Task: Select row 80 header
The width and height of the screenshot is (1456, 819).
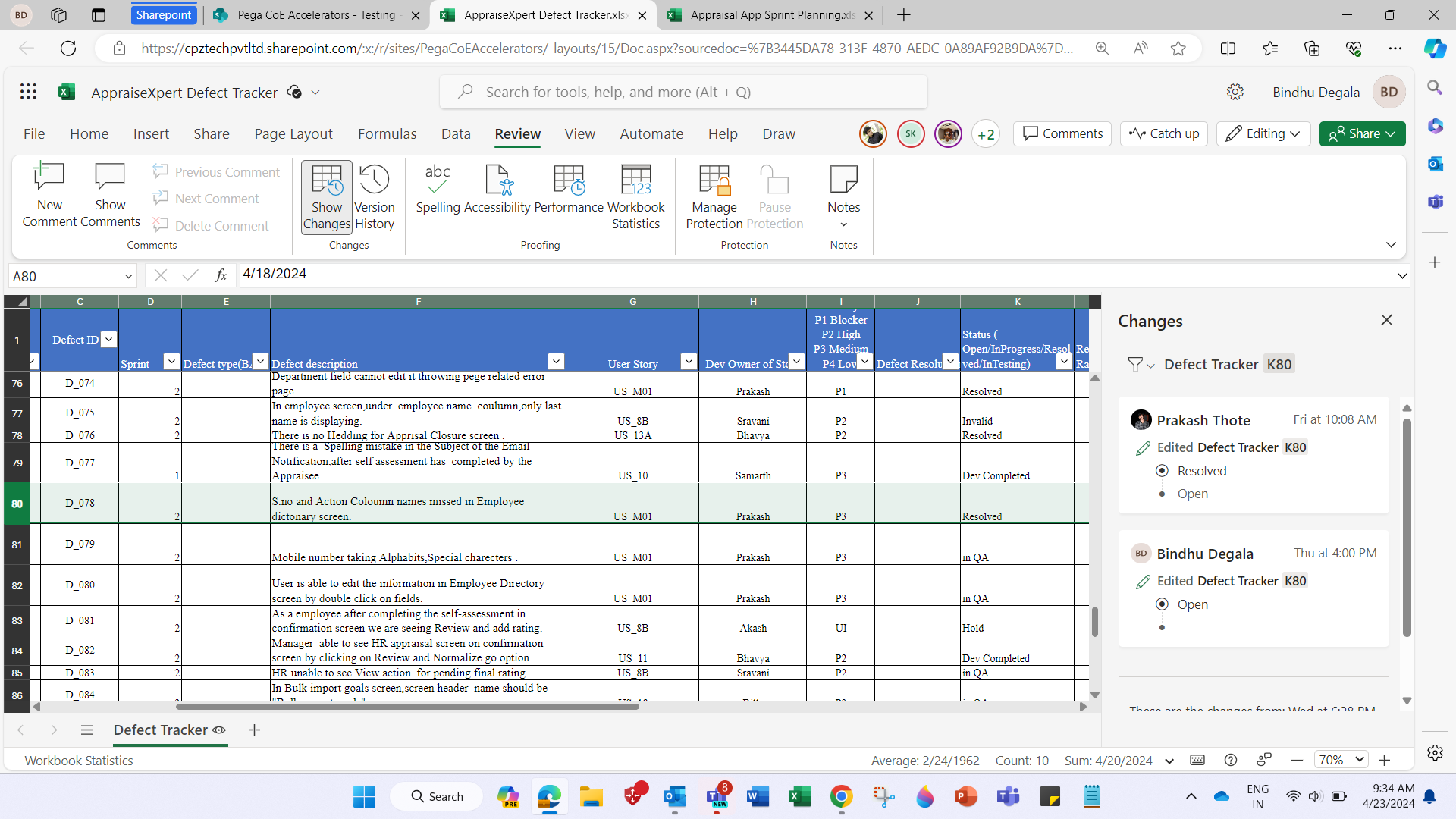Action: 17,504
